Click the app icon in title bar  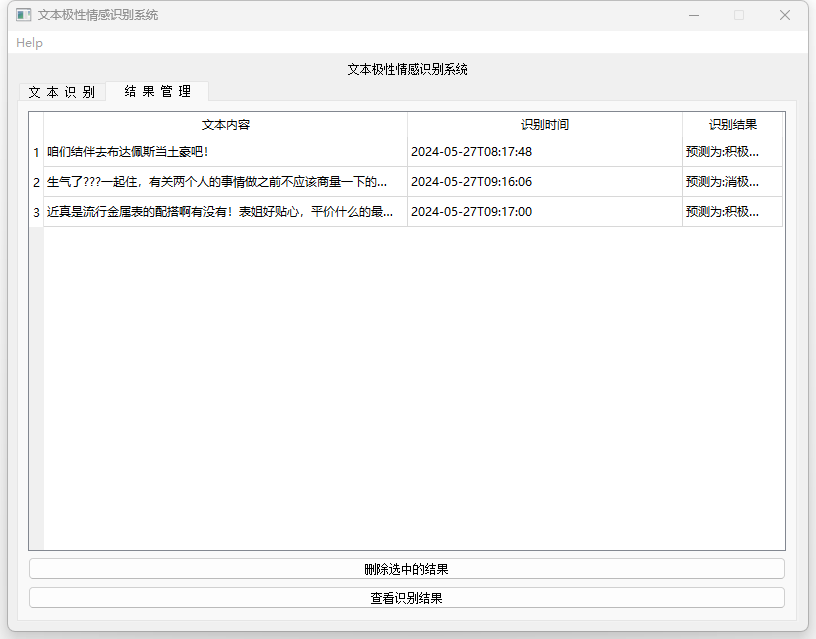coord(23,15)
